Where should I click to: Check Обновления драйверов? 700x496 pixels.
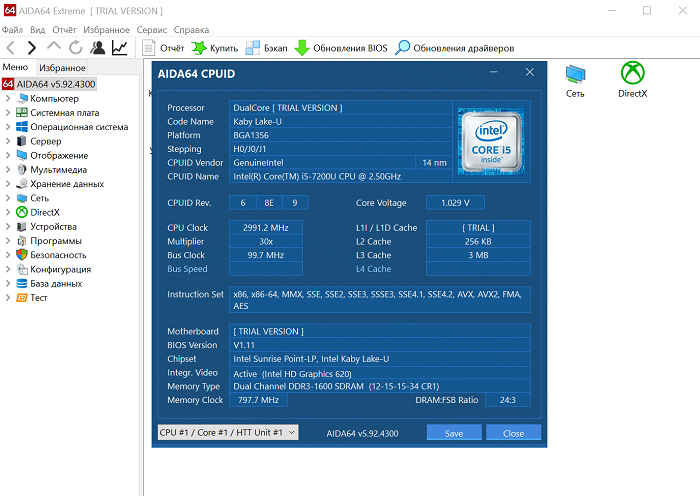[454, 48]
